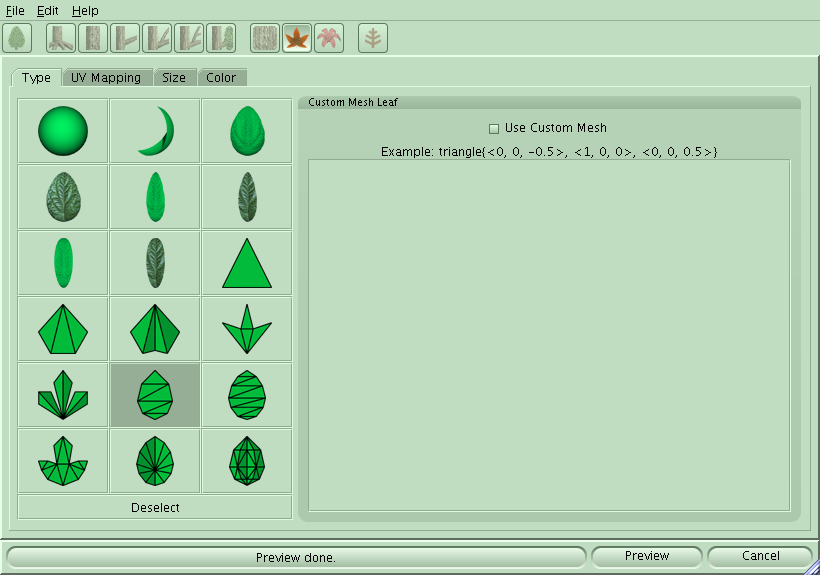Select the trunk with forked branch icon
The height and width of the screenshot is (575, 820).
click(x=157, y=38)
